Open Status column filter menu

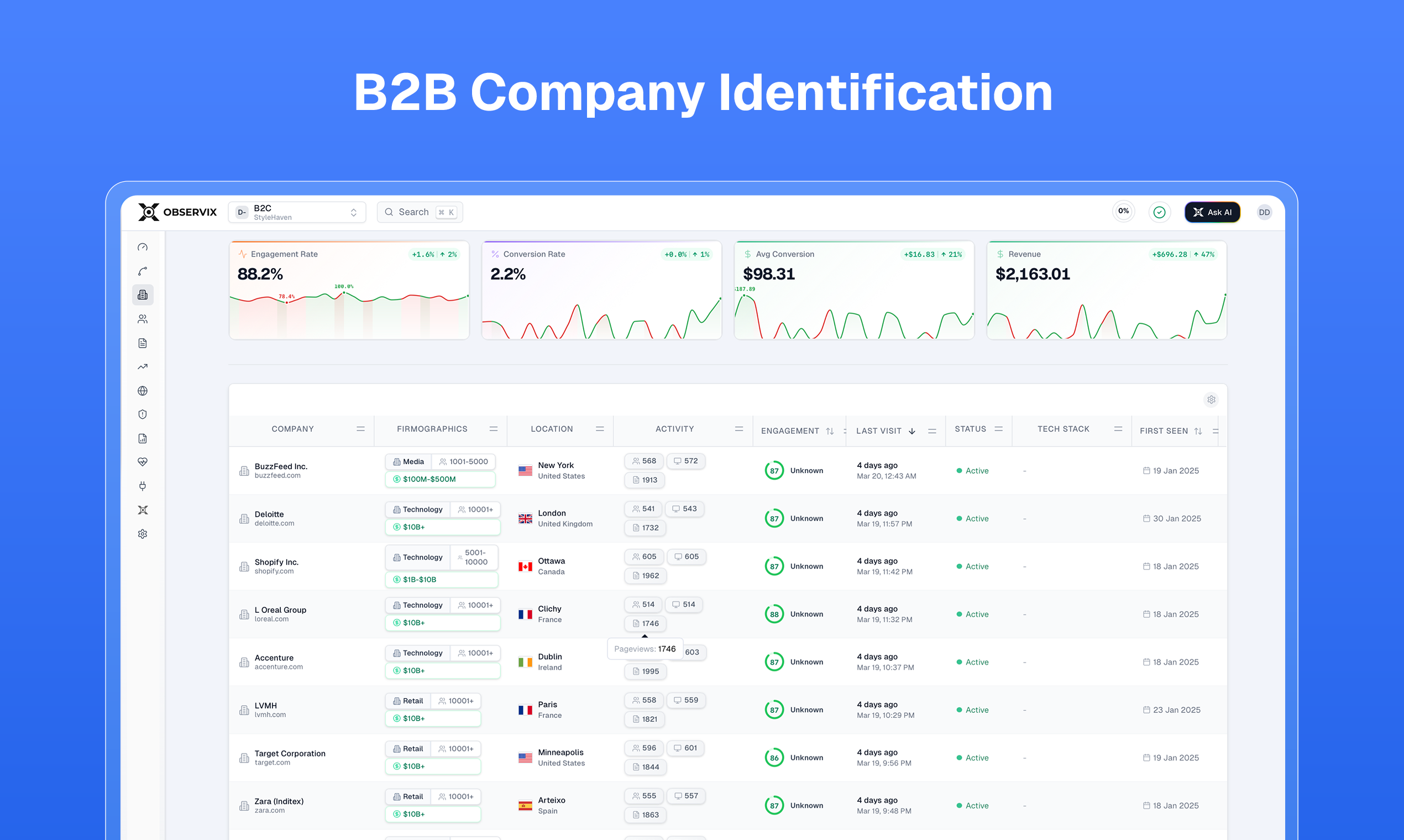pyautogui.click(x=999, y=429)
